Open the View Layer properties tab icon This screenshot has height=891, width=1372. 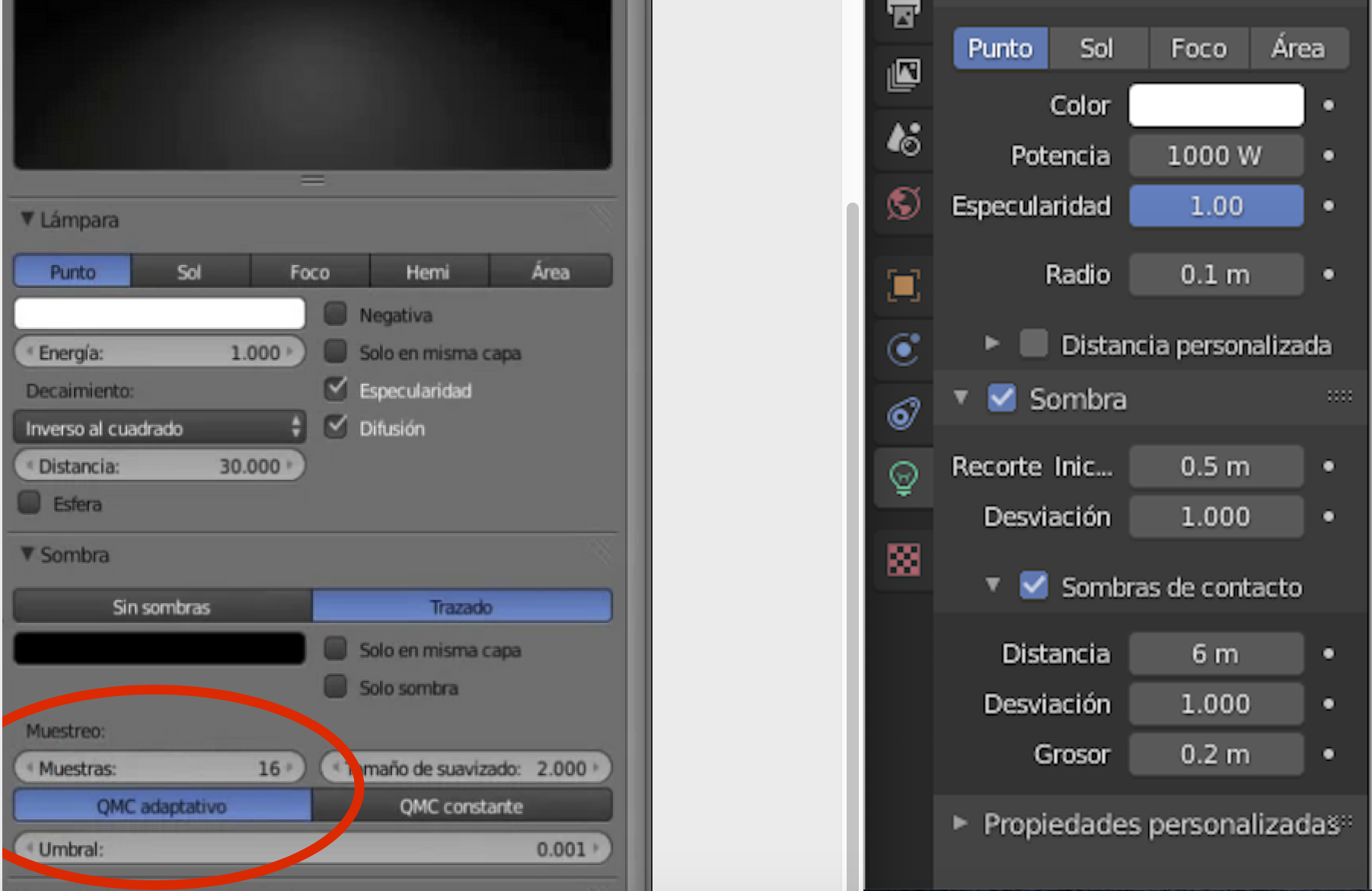point(903,74)
